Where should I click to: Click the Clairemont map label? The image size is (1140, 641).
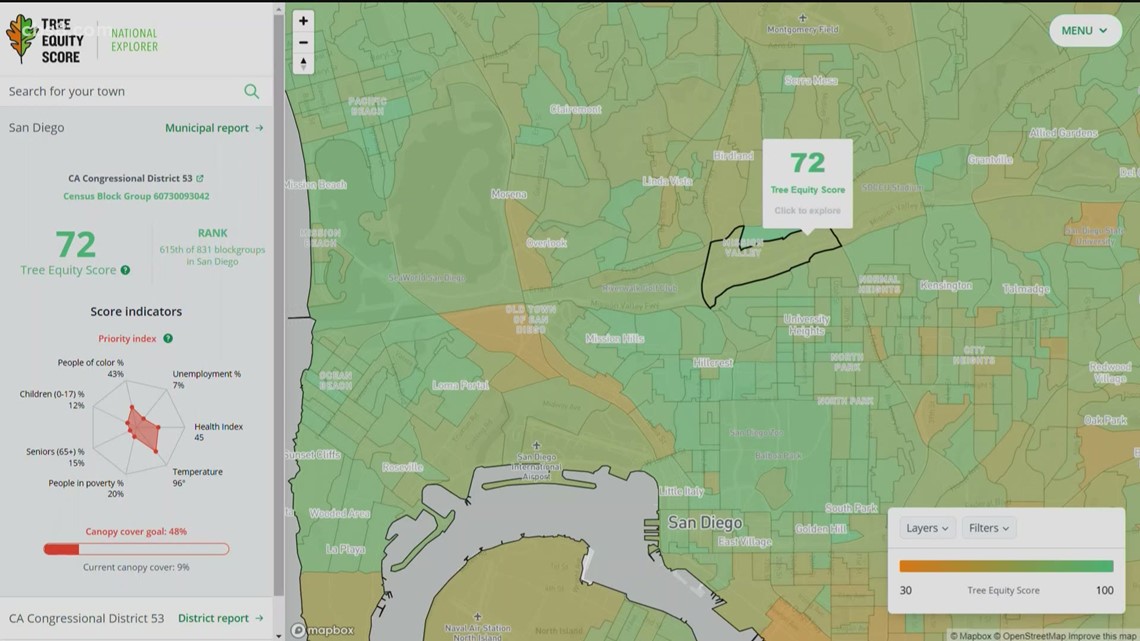tap(575, 110)
